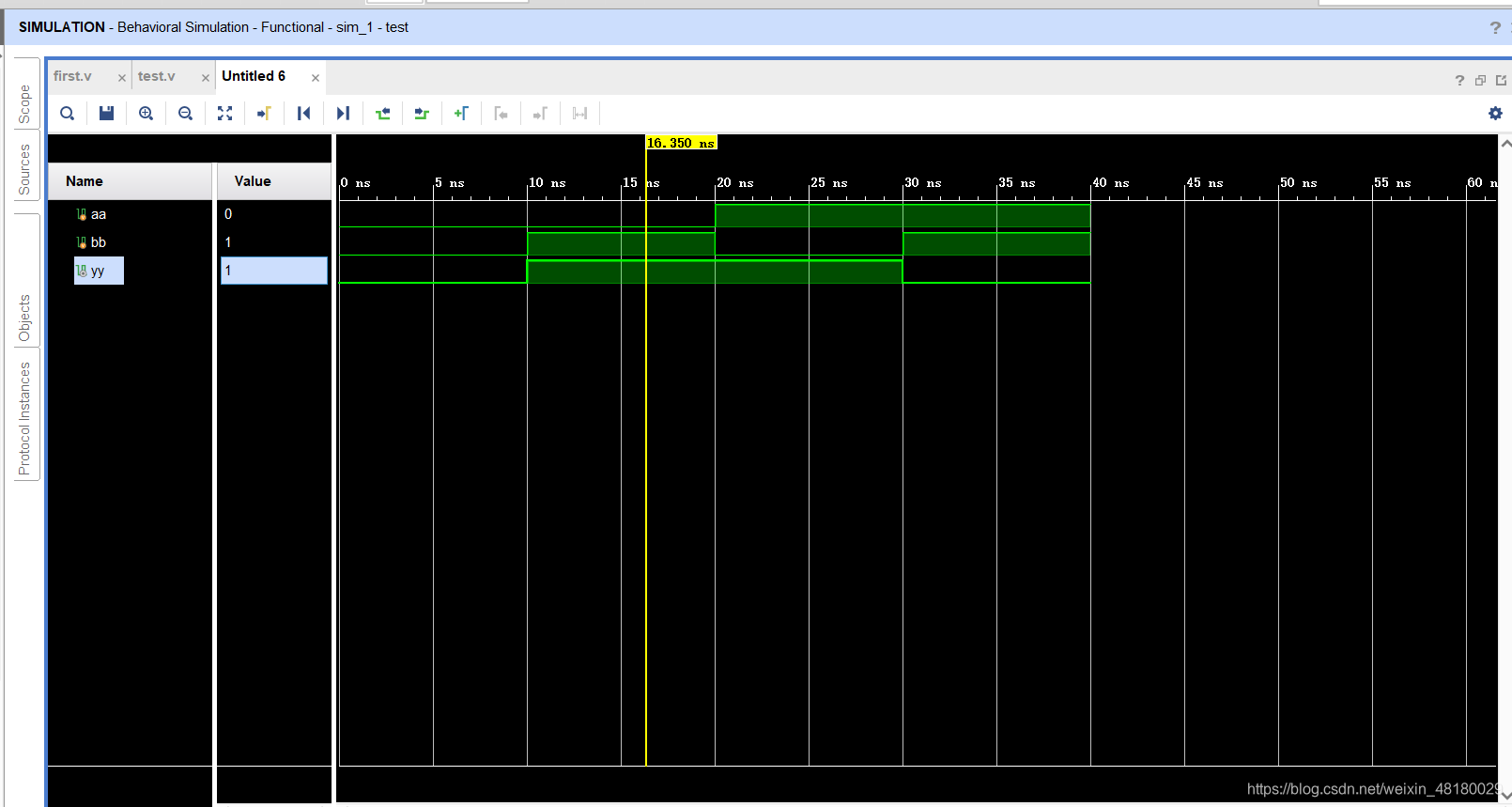Click the Previous Marker icon
This screenshot has height=807, width=1512.
coord(501,114)
